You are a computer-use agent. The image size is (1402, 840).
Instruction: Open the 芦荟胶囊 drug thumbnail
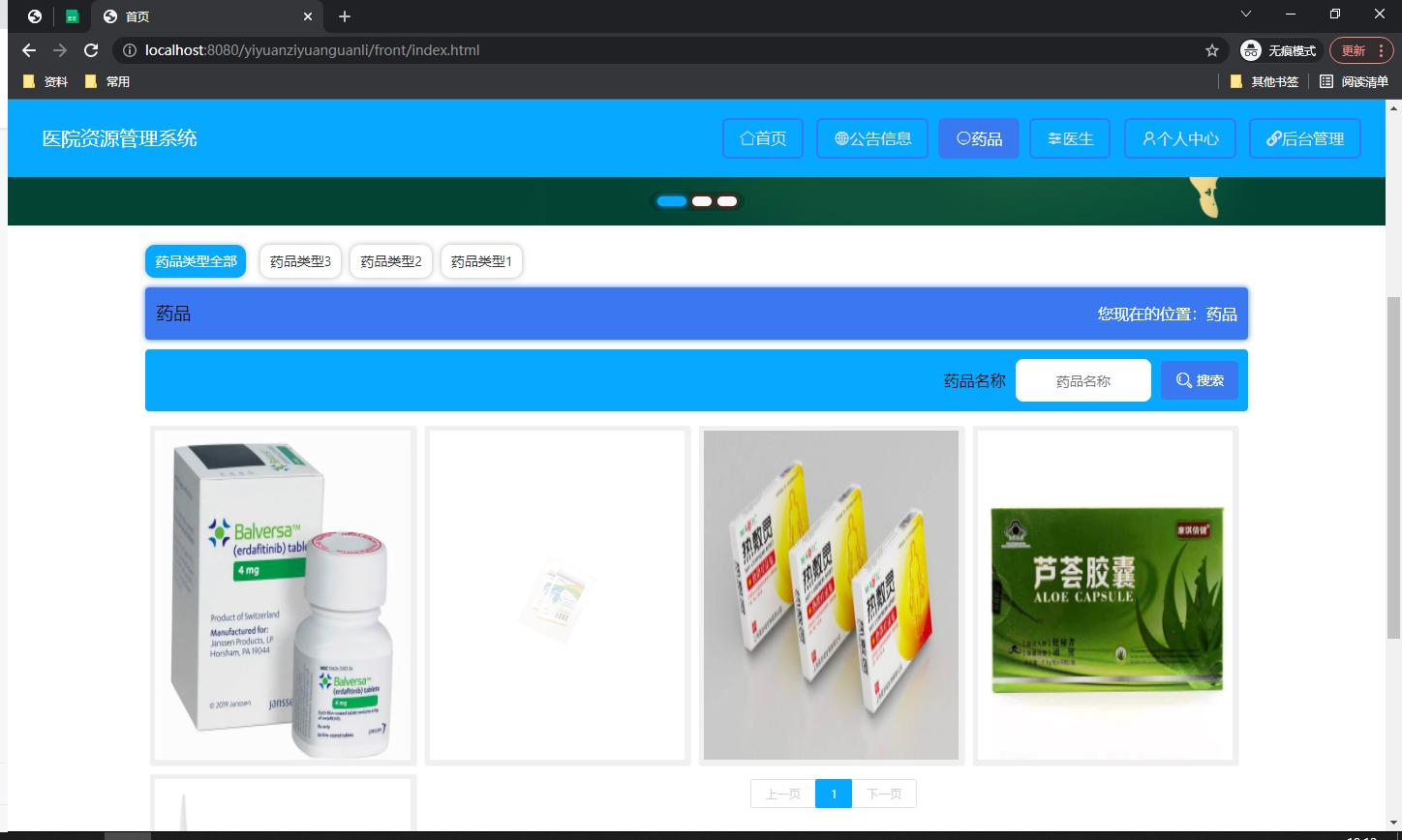click(1106, 596)
